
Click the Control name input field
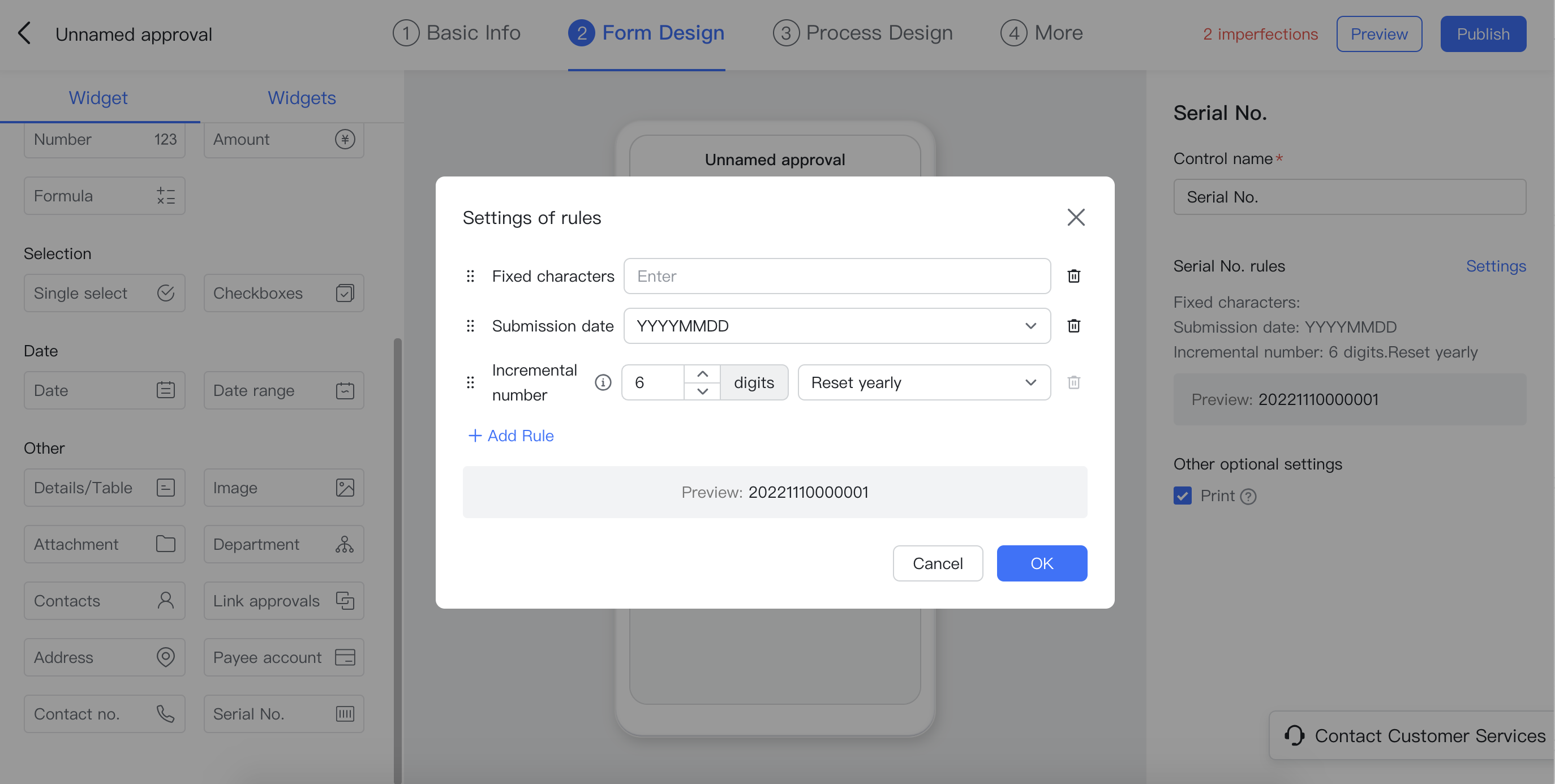coord(1350,196)
